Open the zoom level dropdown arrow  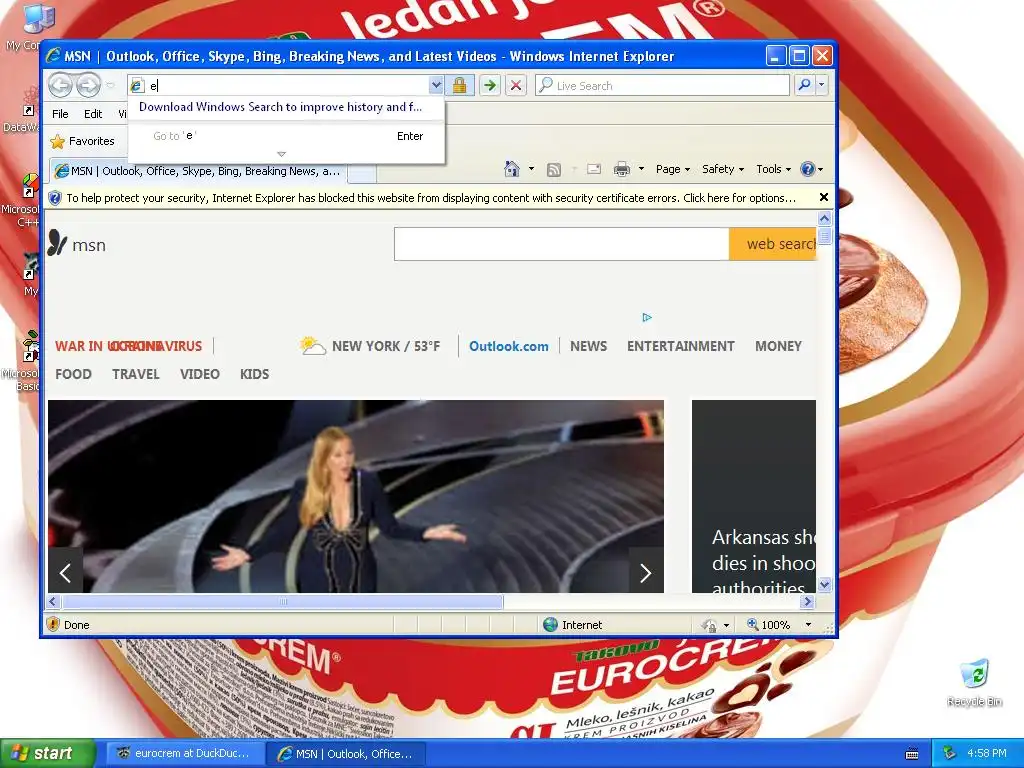click(808, 625)
